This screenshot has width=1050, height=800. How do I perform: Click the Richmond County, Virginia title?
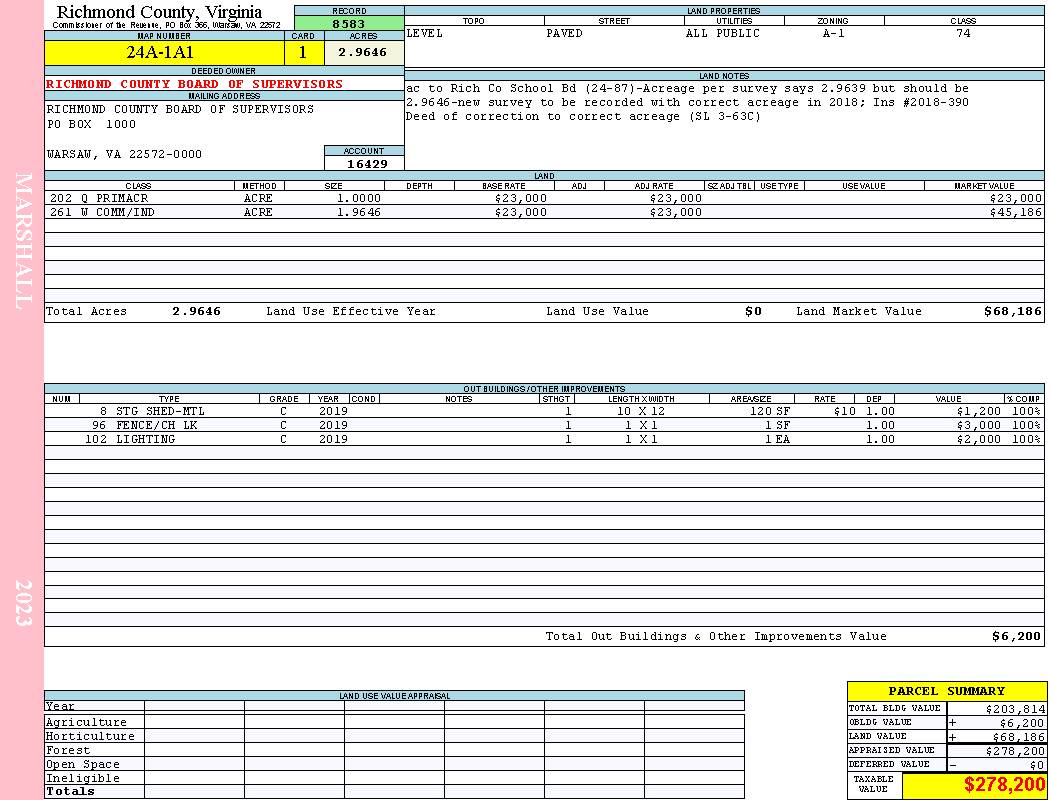pos(159,12)
